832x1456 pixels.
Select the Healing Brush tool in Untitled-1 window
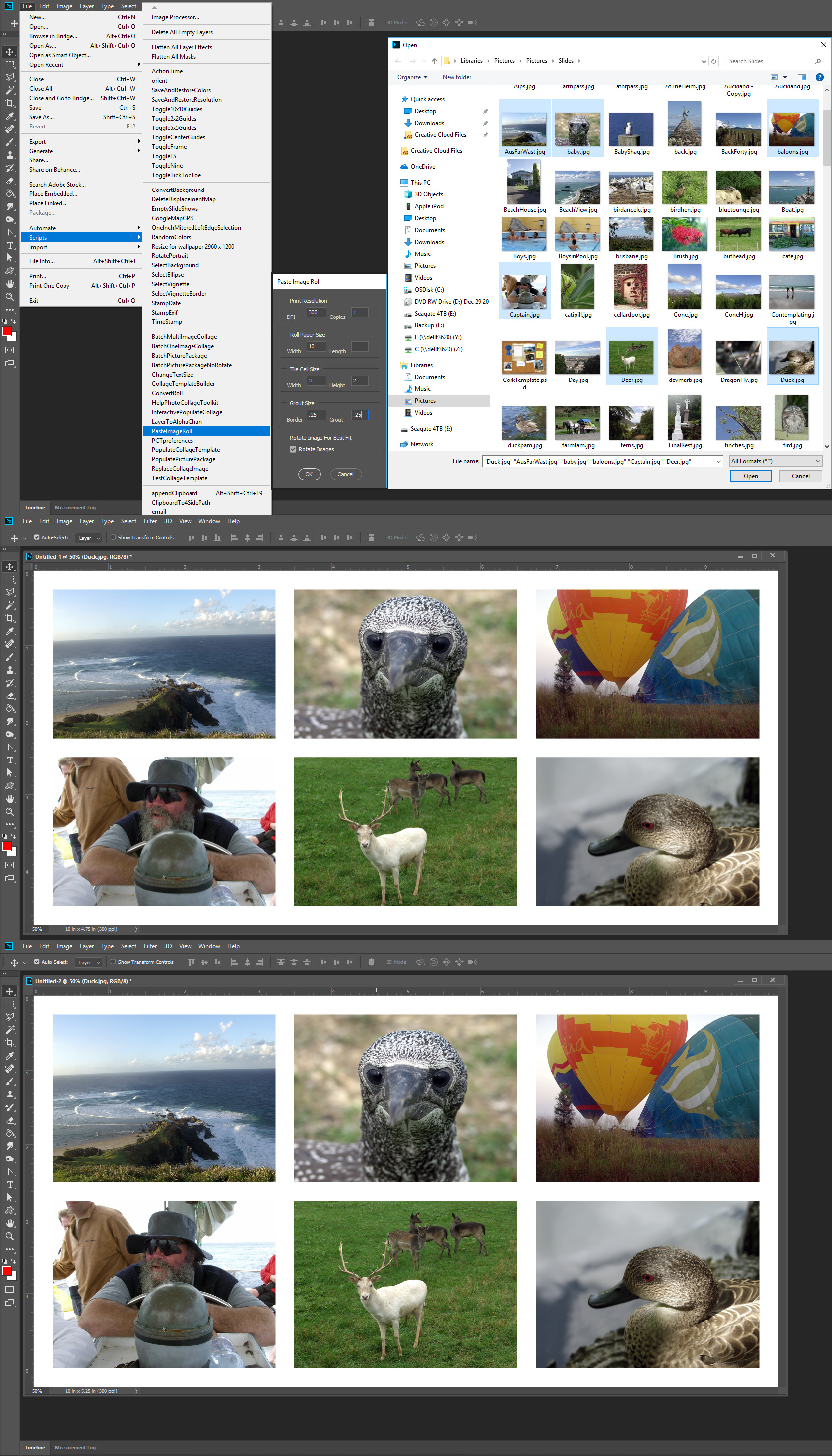10,644
